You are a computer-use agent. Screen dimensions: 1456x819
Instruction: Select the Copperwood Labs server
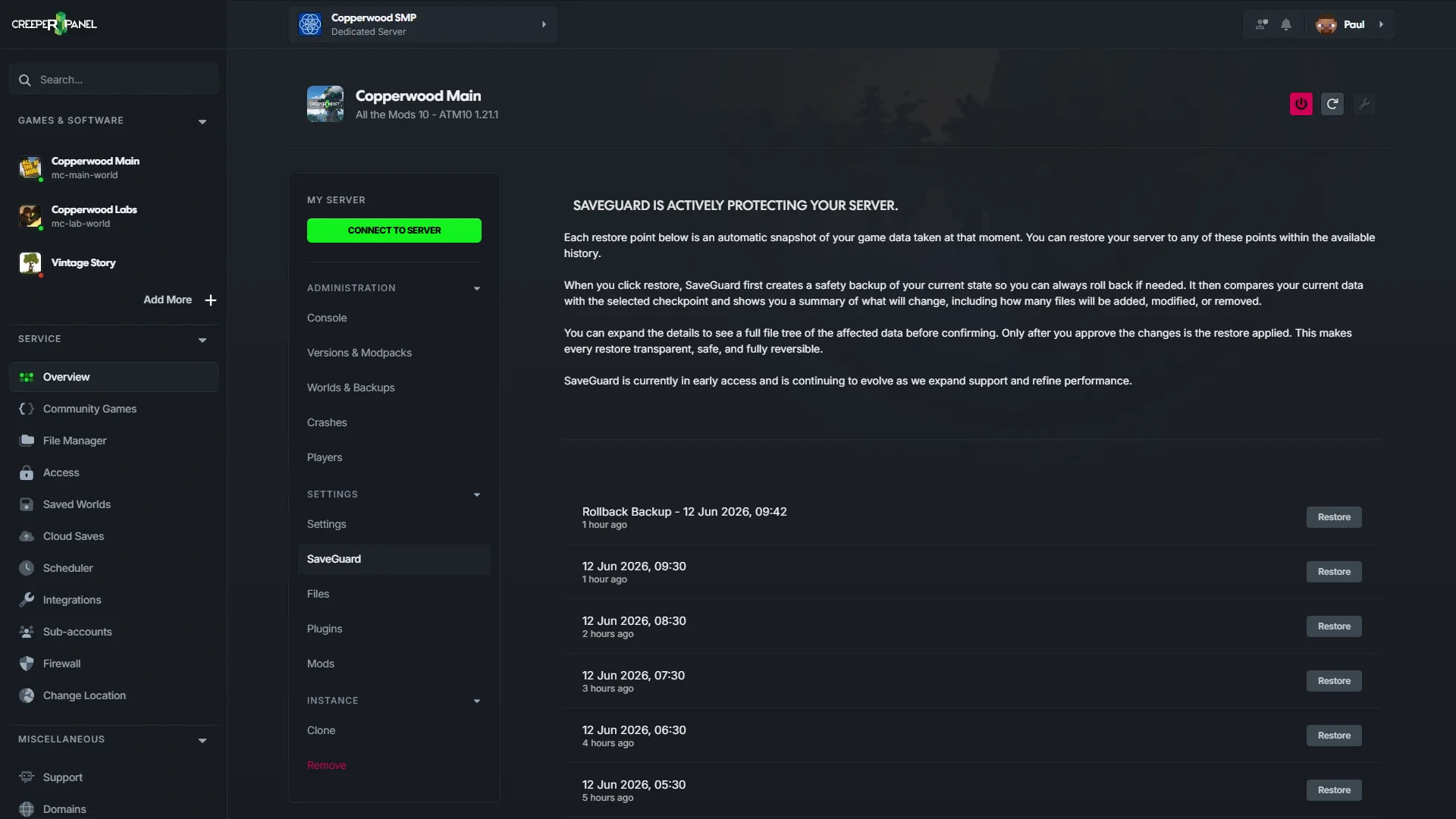[114, 216]
